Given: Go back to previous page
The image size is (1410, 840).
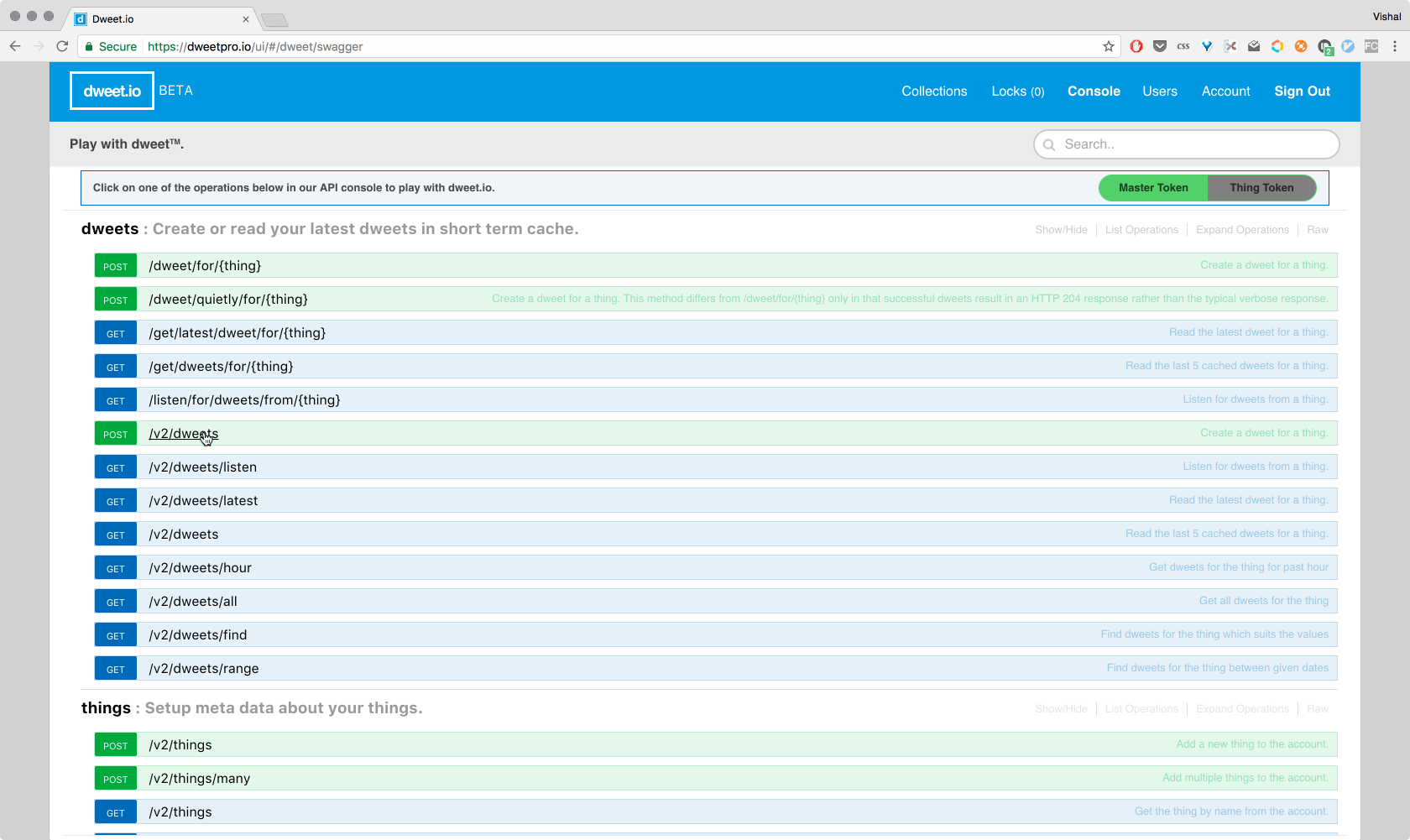Looking at the screenshot, I should click(15, 46).
